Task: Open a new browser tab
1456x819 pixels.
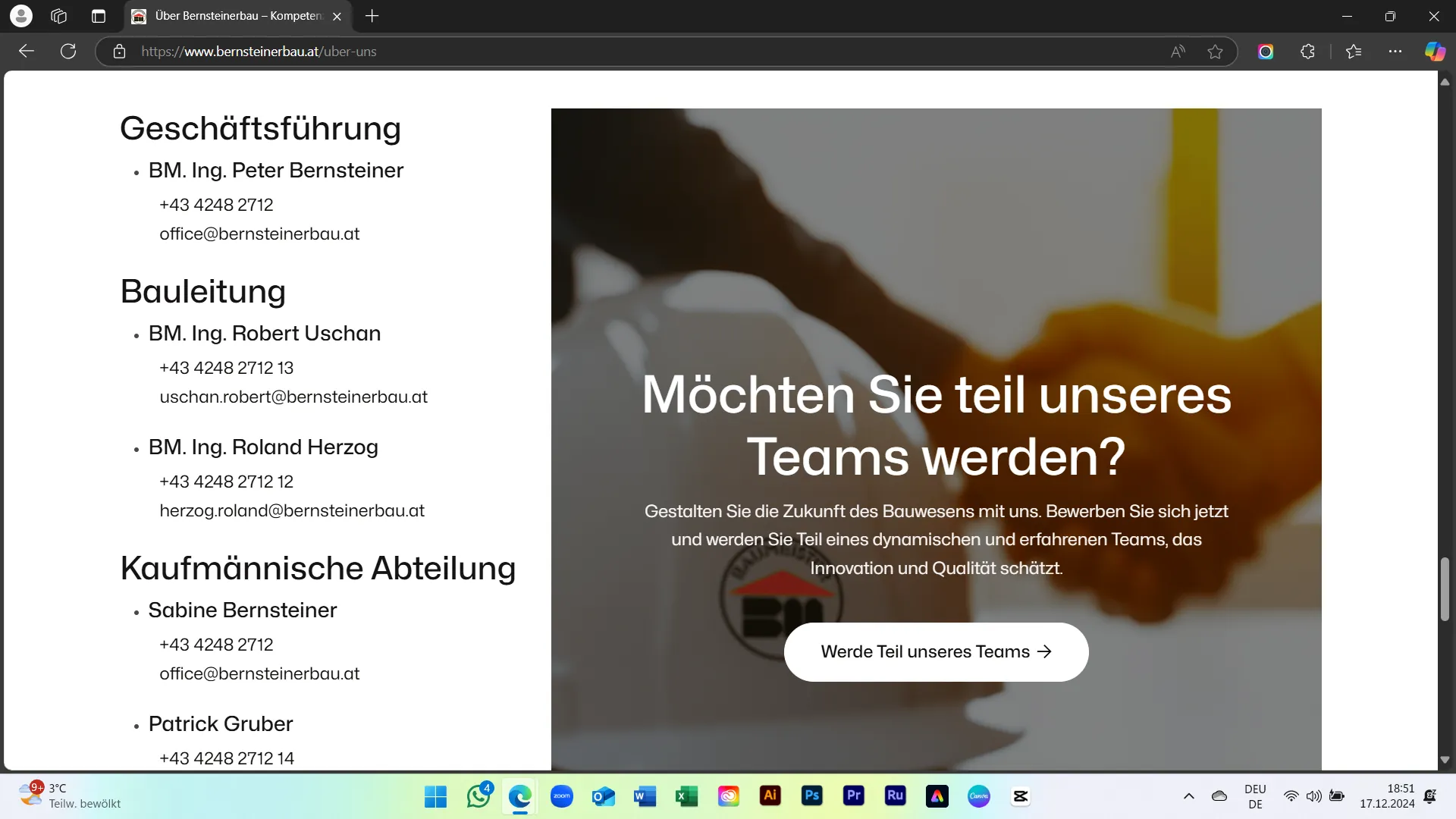Action: point(372,16)
